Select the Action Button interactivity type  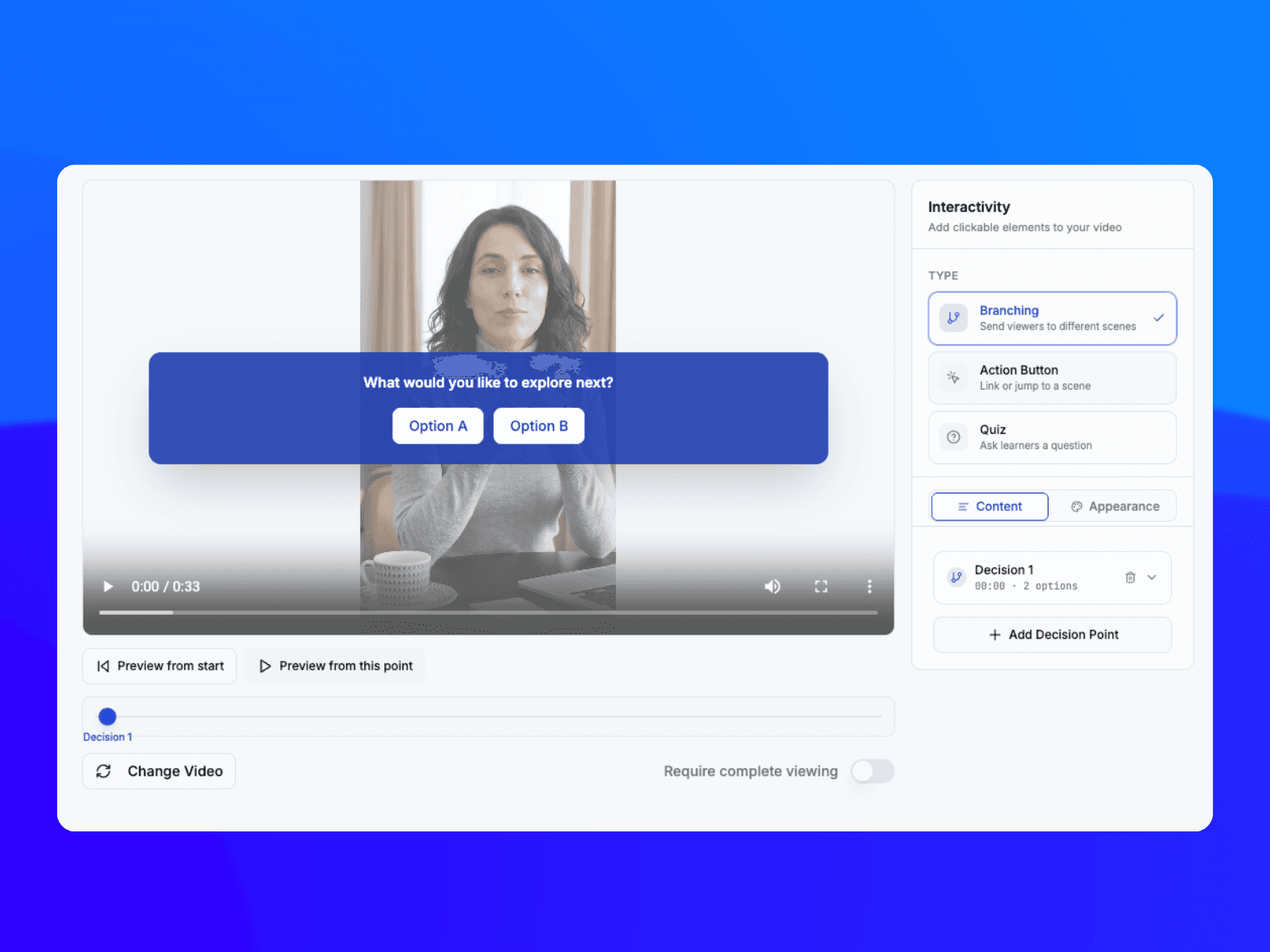1053,378
